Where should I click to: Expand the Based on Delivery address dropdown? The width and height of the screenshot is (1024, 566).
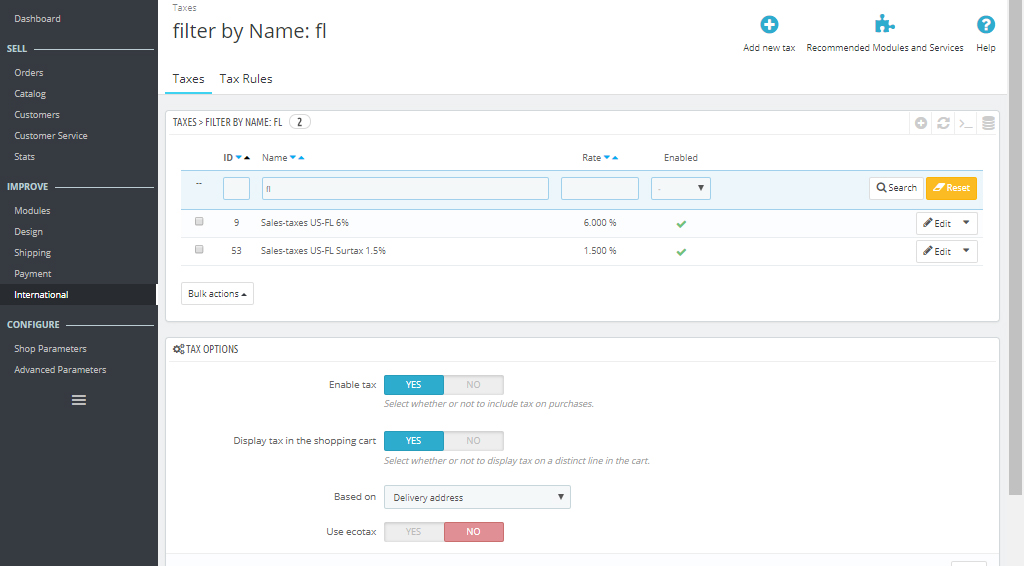pos(477,497)
